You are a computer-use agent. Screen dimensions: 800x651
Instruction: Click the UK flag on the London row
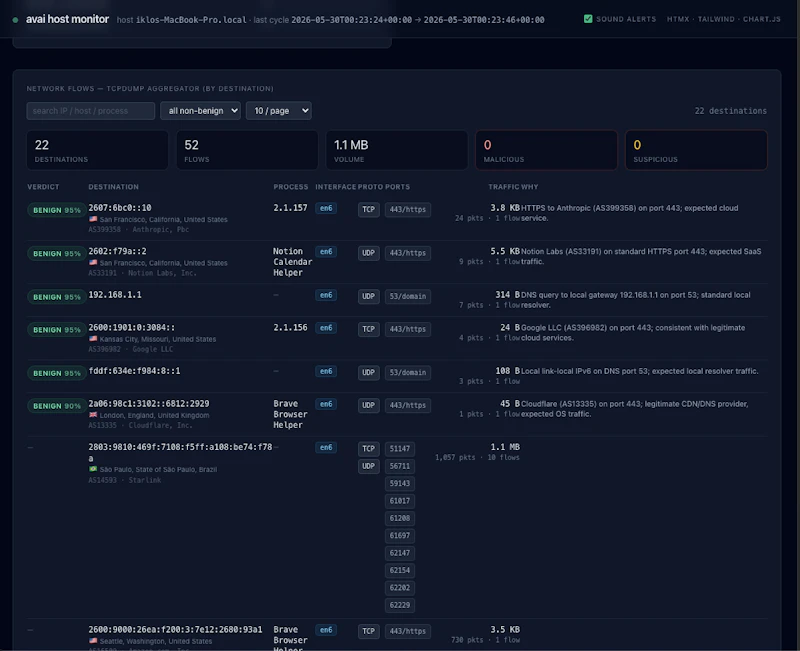tap(93, 415)
